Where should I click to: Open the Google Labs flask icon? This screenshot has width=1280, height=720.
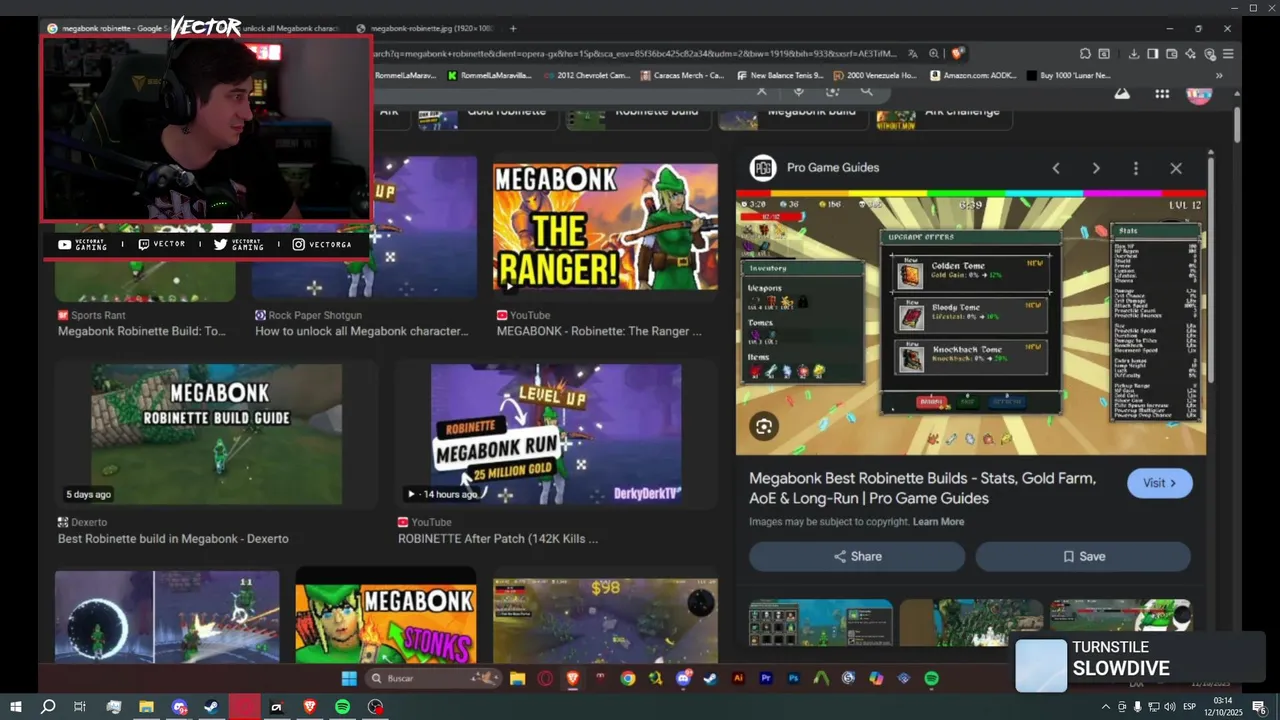coord(1122,93)
